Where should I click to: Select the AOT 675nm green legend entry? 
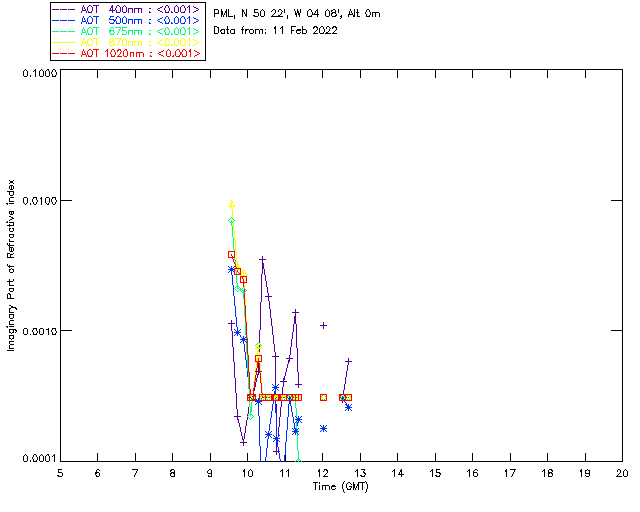coord(128,31)
